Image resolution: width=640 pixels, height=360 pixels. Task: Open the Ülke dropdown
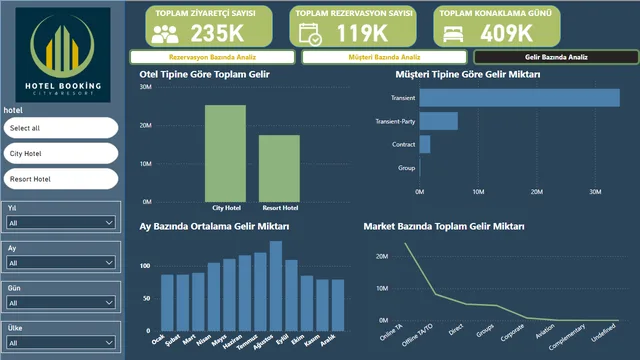tap(61, 343)
